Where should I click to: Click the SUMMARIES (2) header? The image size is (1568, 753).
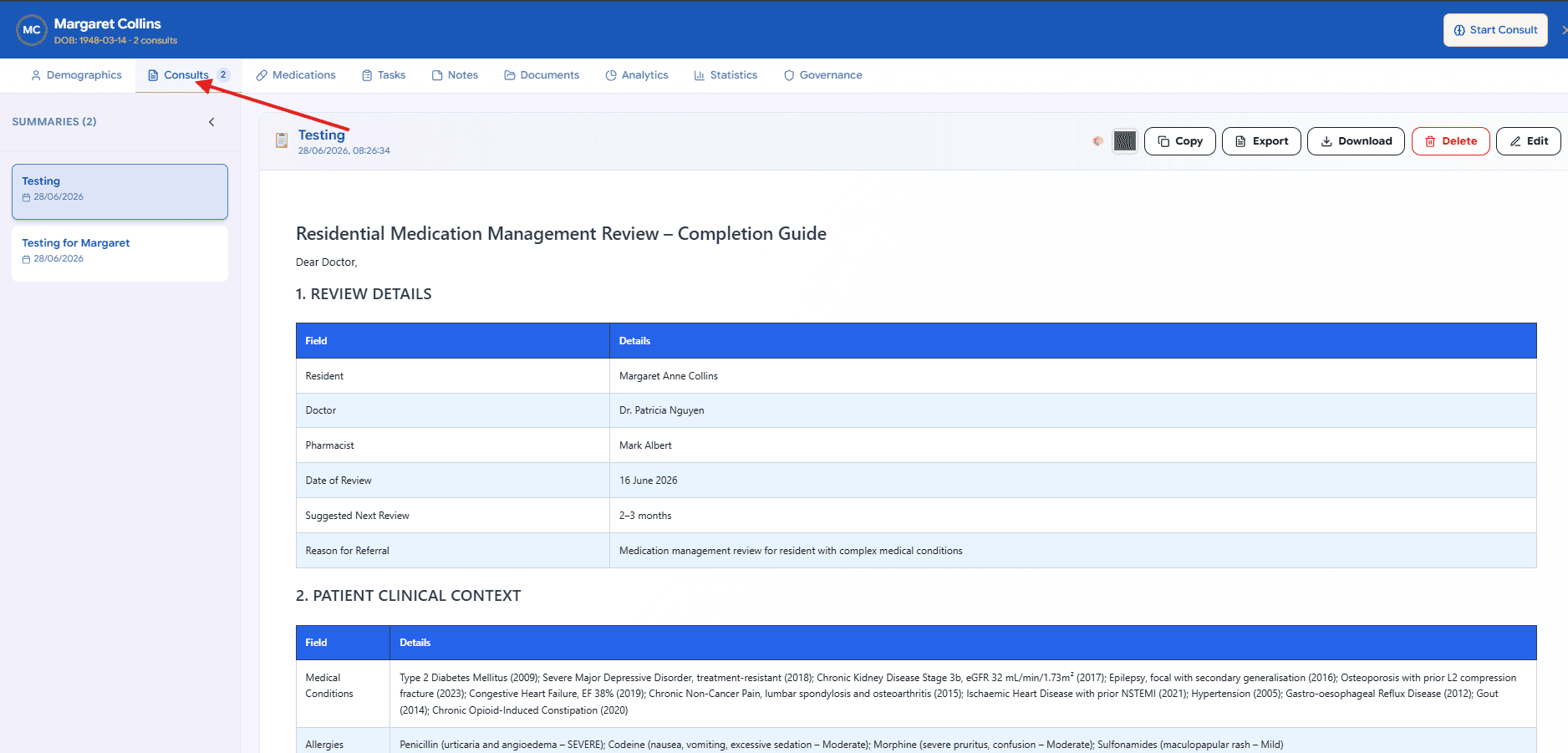click(x=54, y=122)
